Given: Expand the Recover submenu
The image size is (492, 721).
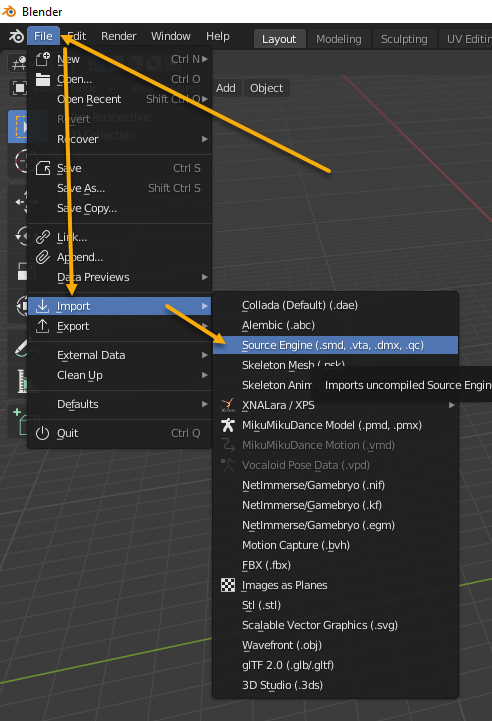Looking at the screenshot, I should [120, 139].
